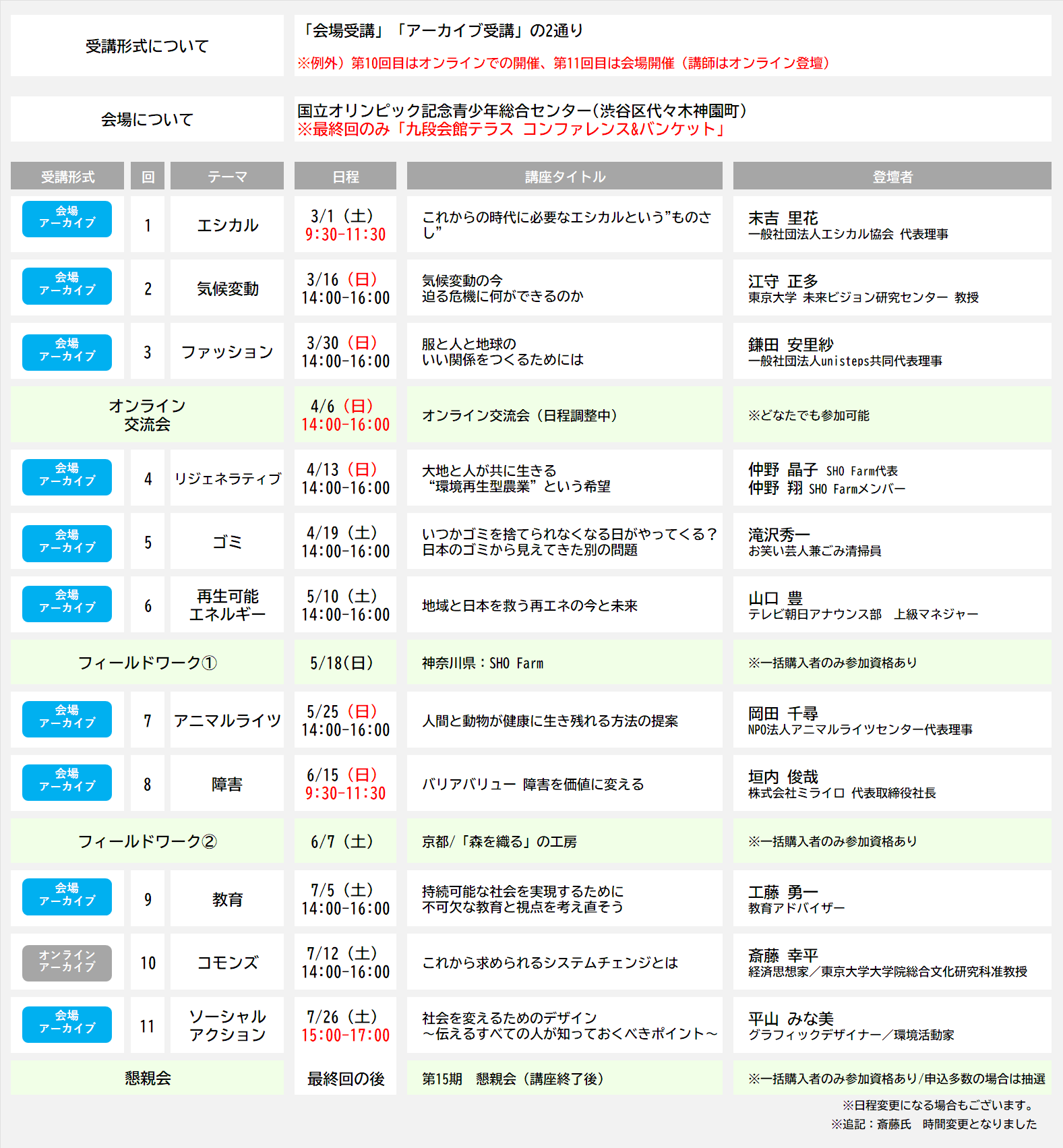Click the location 京都/「森を織る」の工房
1063x1148 pixels.
coord(499,841)
